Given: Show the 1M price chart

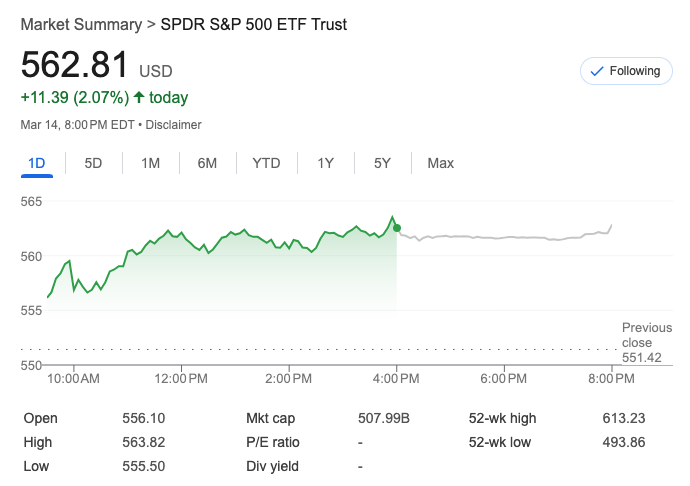Looking at the screenshot, I should point(150,163).
